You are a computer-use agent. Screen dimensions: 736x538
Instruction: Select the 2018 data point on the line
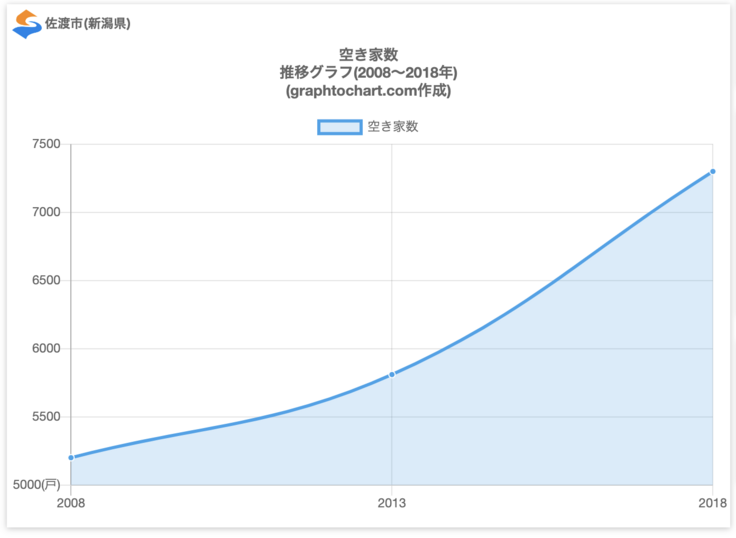pyautogui.click(x=712, y=171)
